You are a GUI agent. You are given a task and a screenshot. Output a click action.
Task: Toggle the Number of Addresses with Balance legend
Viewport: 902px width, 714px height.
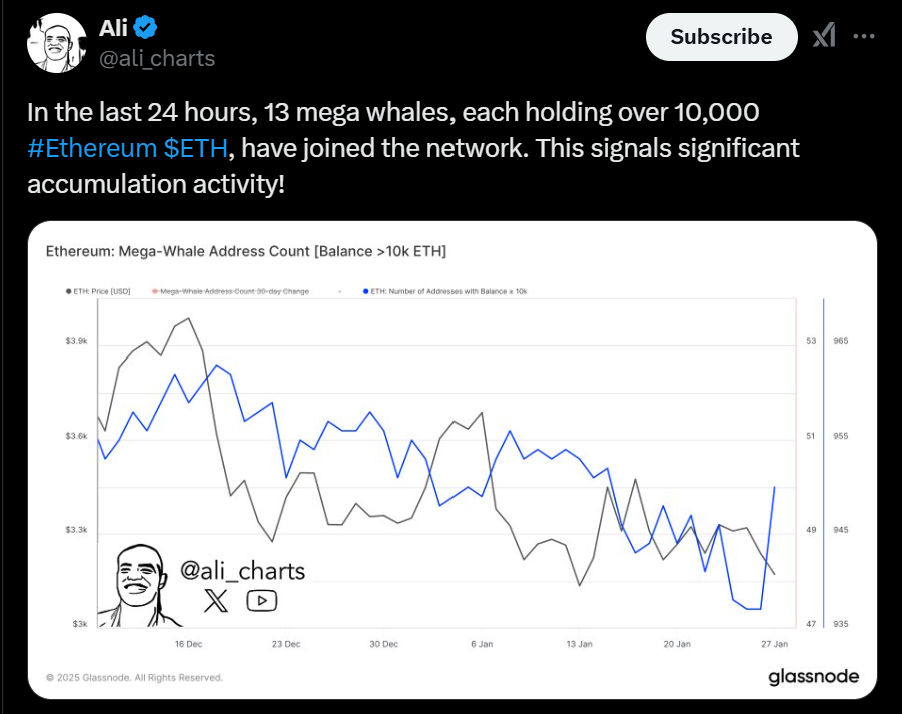pos(446,290)
